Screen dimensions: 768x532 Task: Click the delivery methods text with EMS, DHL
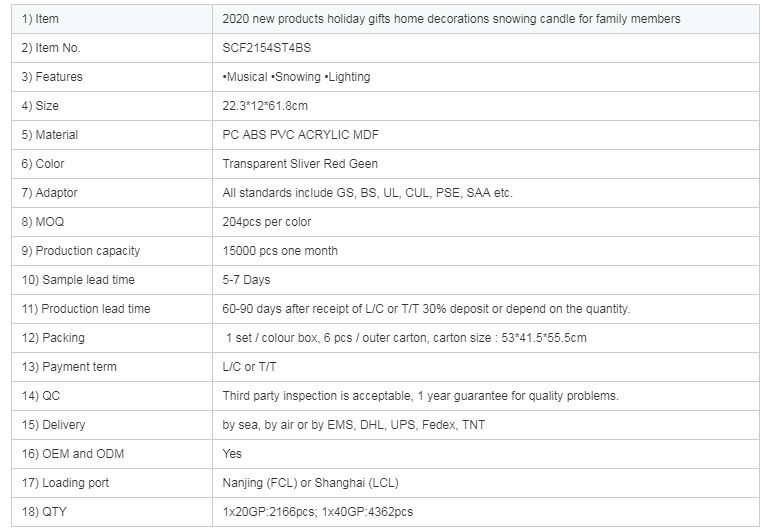[x=353, y=425]
